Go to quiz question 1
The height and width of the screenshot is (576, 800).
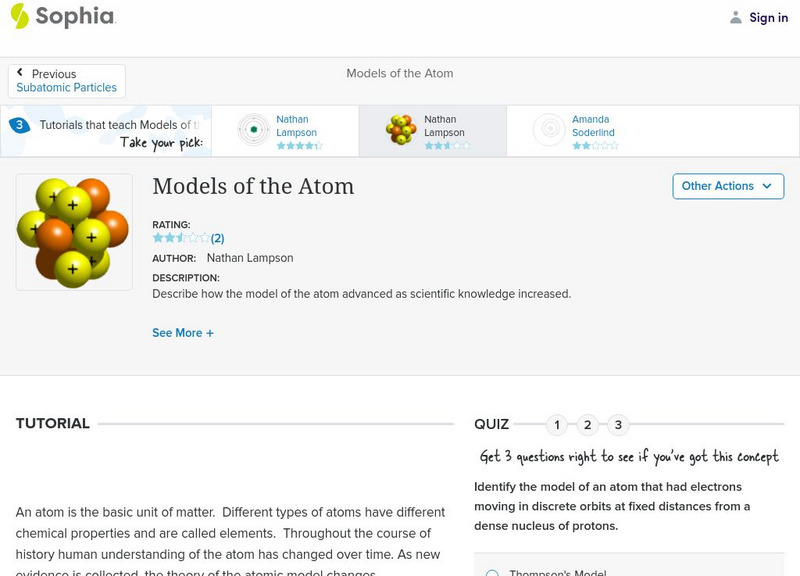[x=557, y=425]
